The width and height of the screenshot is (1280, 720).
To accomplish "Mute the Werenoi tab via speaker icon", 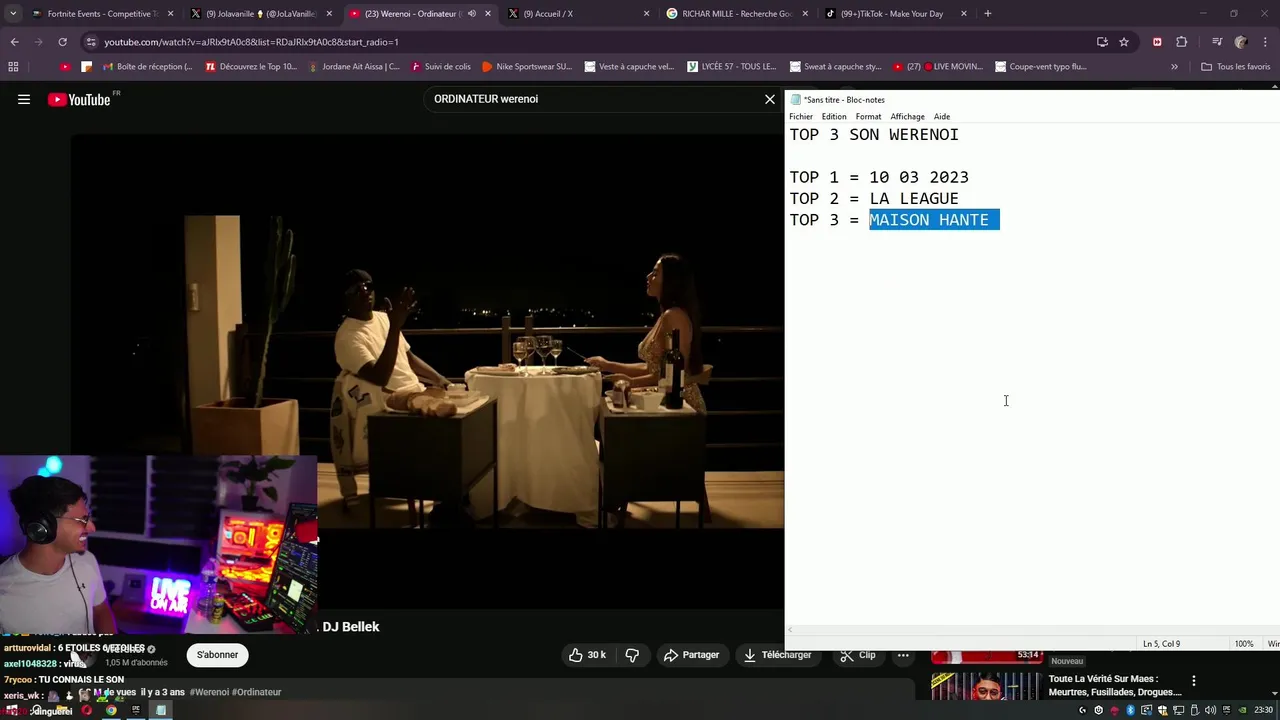I will [x=472, y=14].
